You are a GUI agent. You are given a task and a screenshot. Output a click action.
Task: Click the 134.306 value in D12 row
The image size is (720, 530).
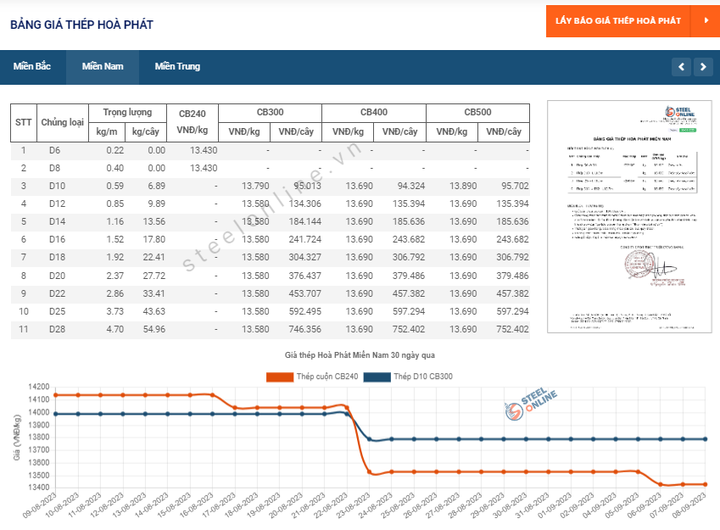click(x=305, y=204)
